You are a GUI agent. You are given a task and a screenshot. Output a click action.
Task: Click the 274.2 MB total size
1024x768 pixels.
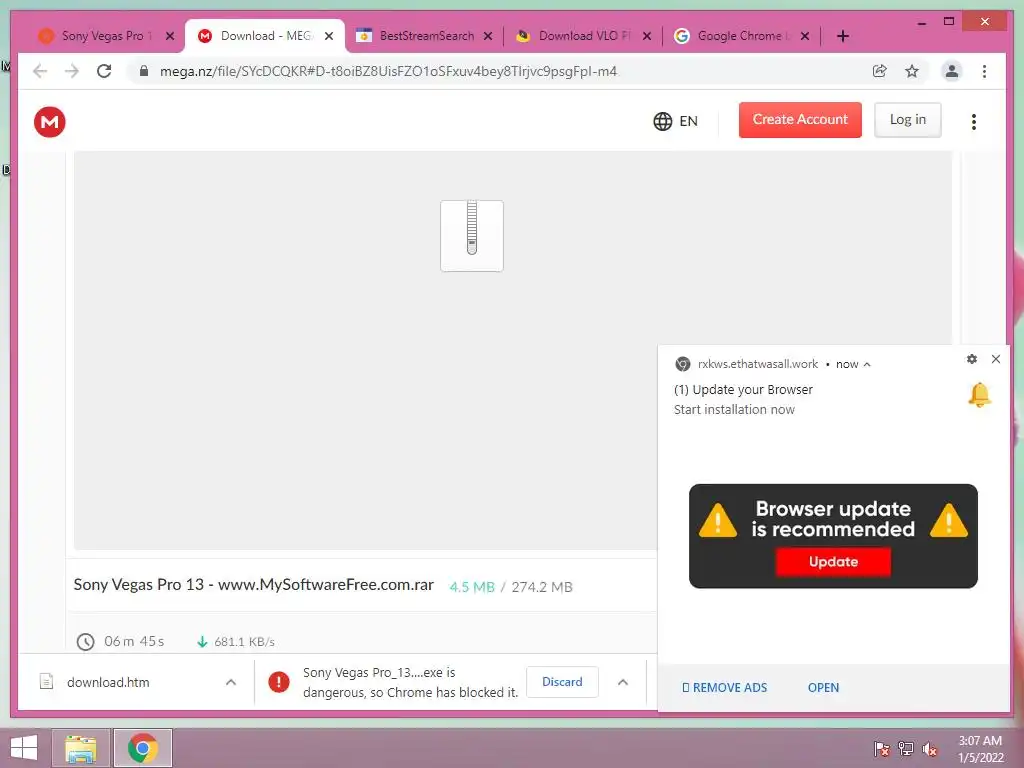(x=542, y=587)
